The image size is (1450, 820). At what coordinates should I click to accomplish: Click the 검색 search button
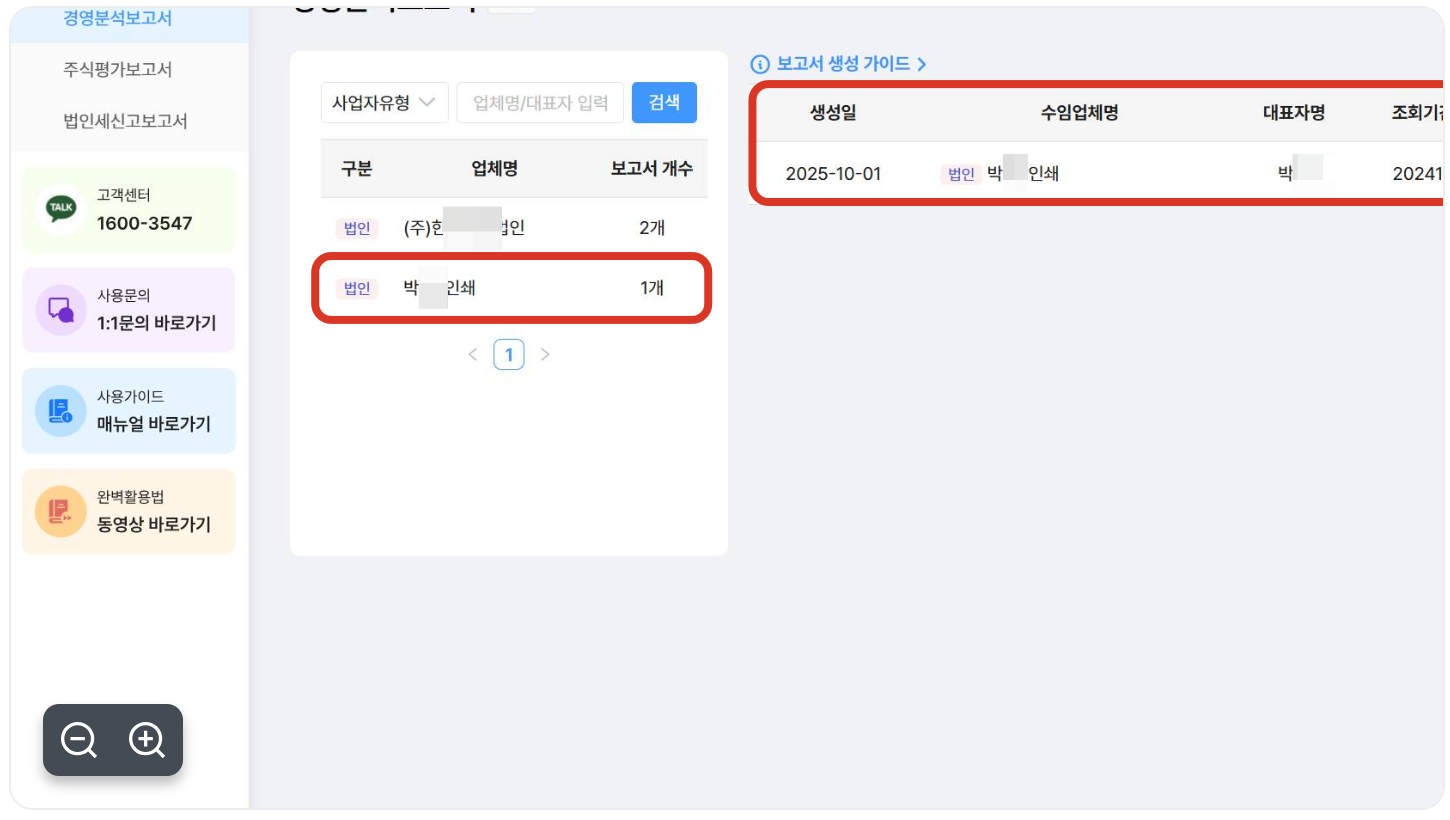click(x=664, y=102)
